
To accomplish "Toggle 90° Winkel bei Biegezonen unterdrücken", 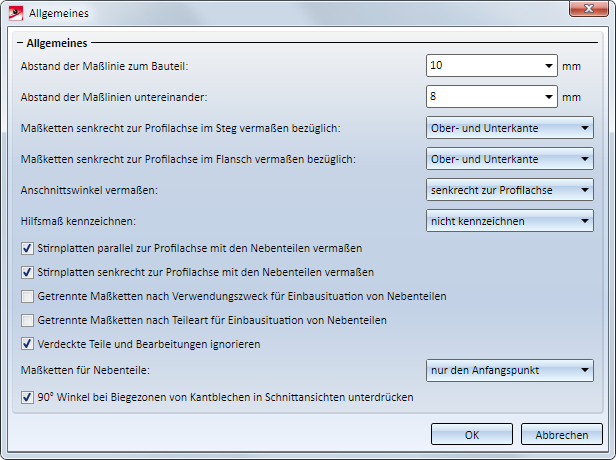I will (27, 397).
